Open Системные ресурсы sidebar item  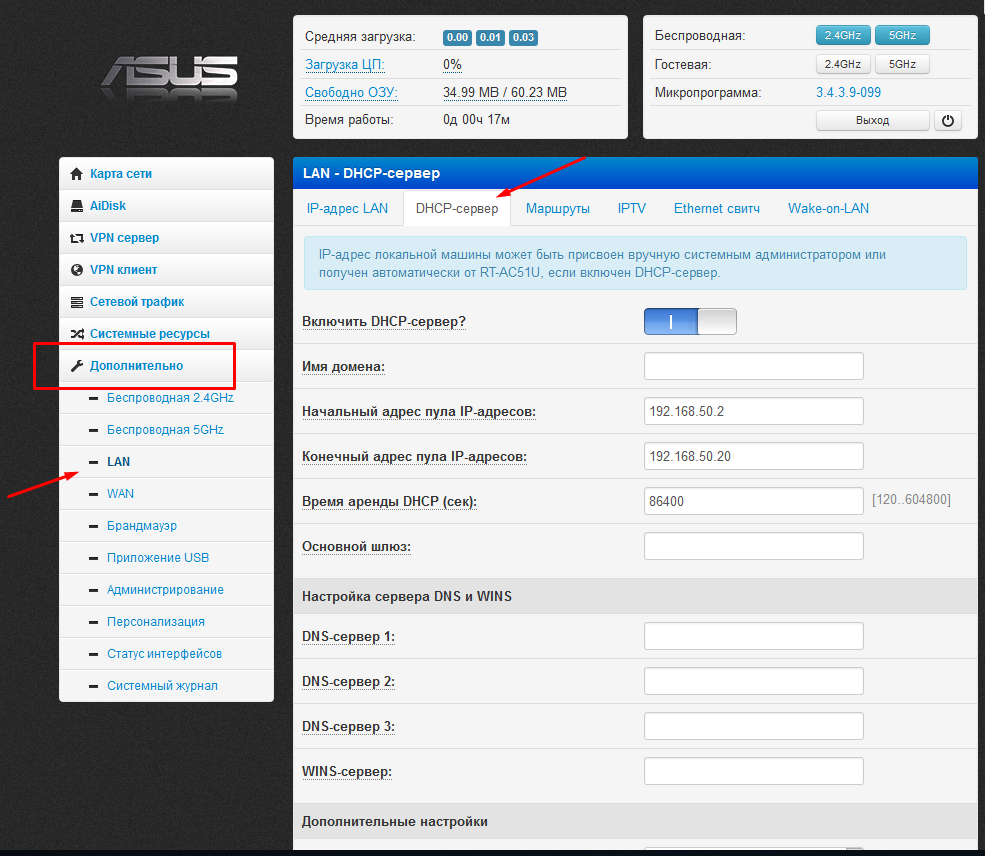(x=149, y=334)
